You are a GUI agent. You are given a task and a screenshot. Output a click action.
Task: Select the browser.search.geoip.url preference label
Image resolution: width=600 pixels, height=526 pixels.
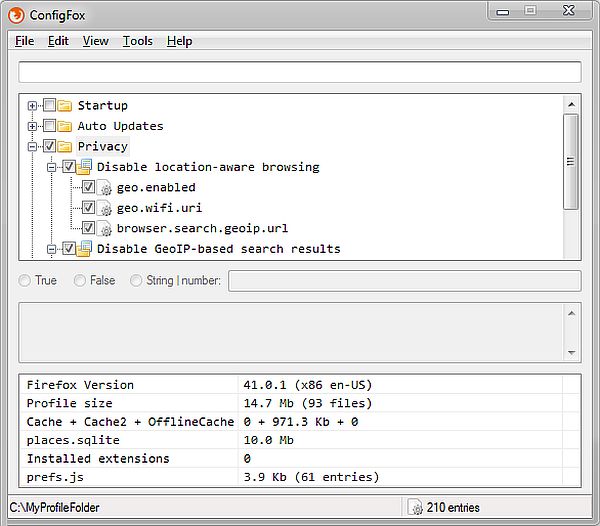point(202,228)
